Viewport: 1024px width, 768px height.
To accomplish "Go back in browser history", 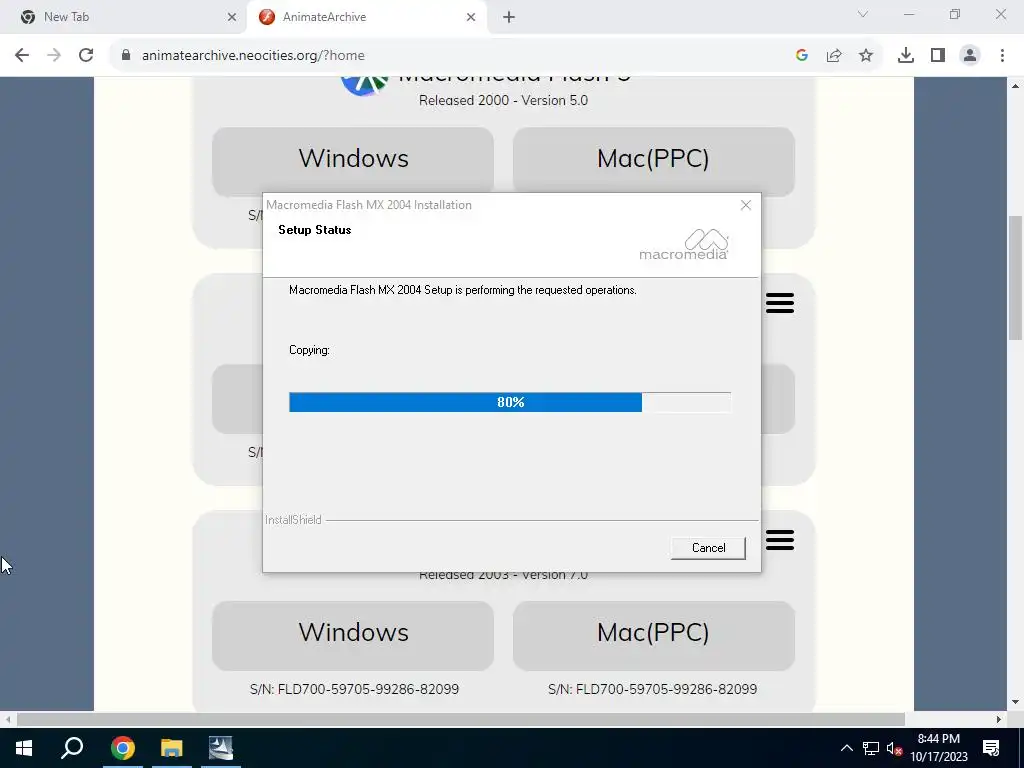I will tap(22, 56).
